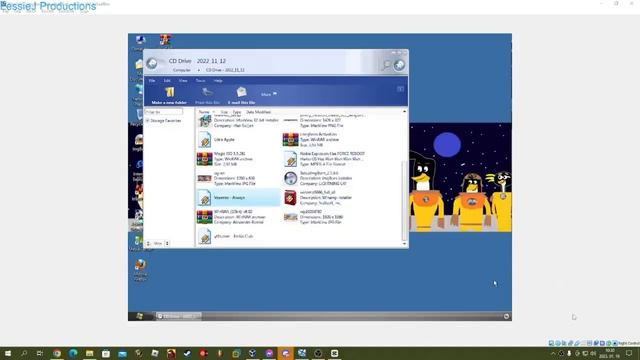Open the Edit menu

pyautogui.click(x=167, y=80)
